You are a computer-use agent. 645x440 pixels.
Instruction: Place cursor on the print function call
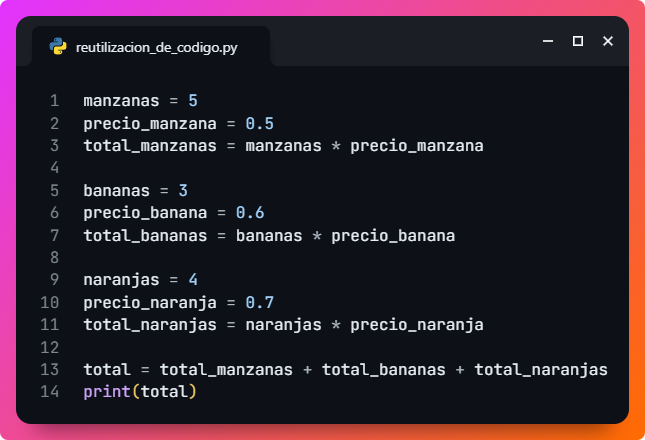[107, 393]
